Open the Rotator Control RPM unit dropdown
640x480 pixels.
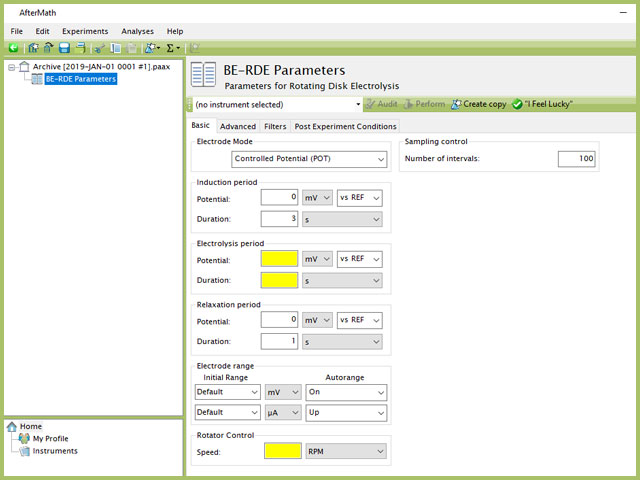click(346, 451)
